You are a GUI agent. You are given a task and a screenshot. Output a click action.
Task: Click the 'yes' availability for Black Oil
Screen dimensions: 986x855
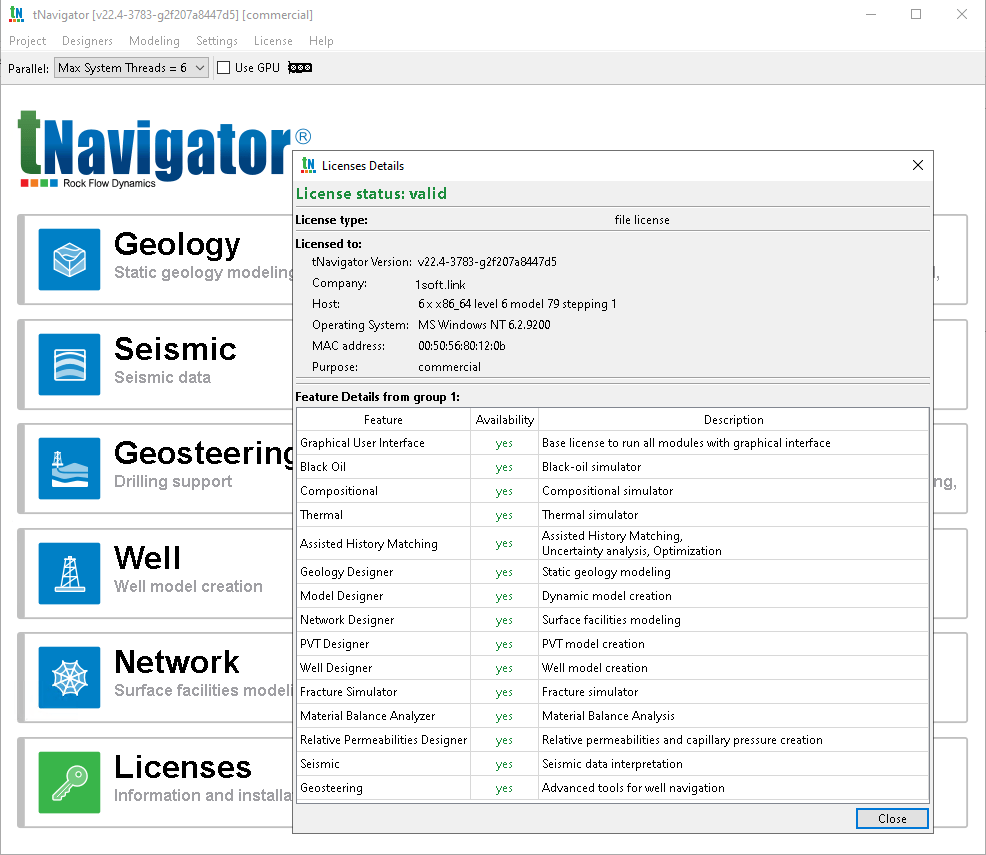[504, 467]
